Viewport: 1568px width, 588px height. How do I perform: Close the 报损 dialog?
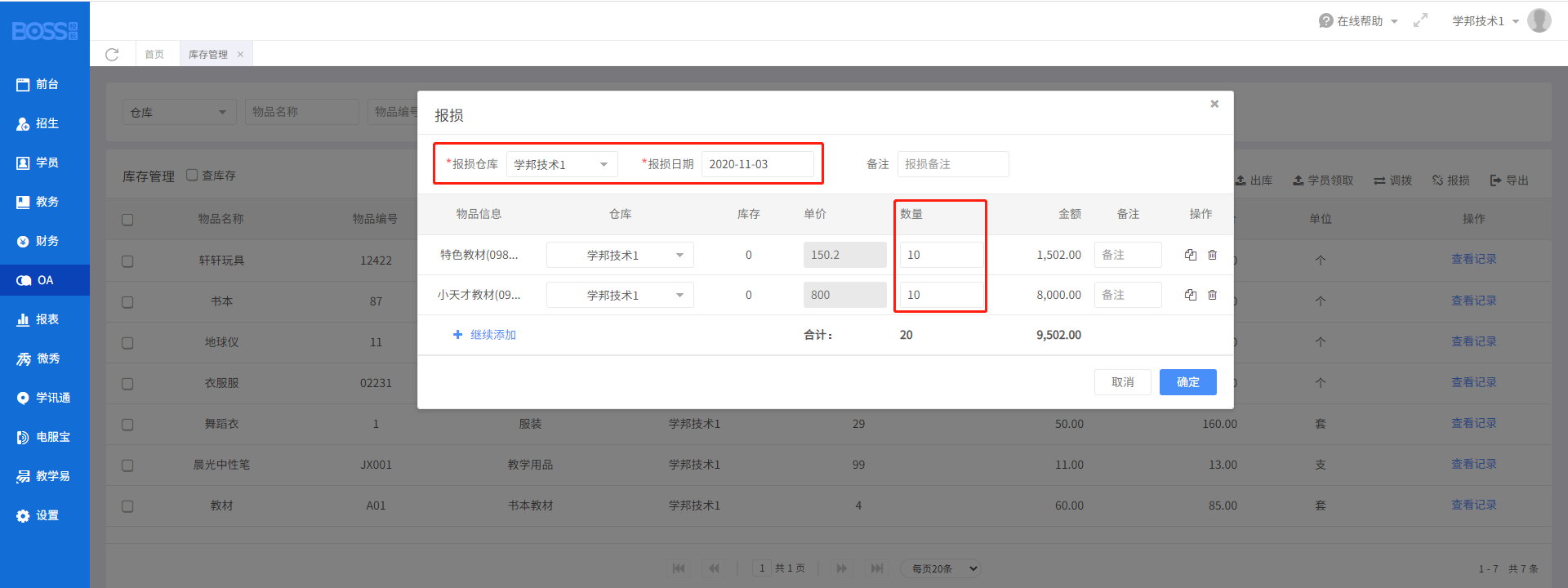[x=1214, y=104]
